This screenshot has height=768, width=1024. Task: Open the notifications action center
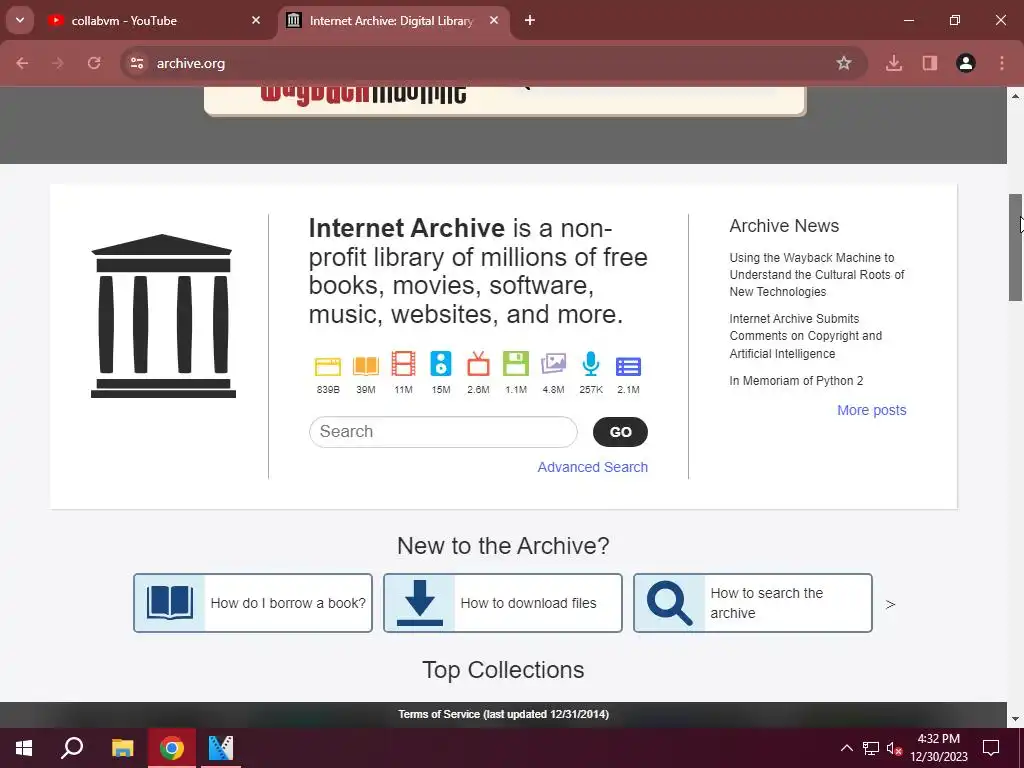point(991,748)
